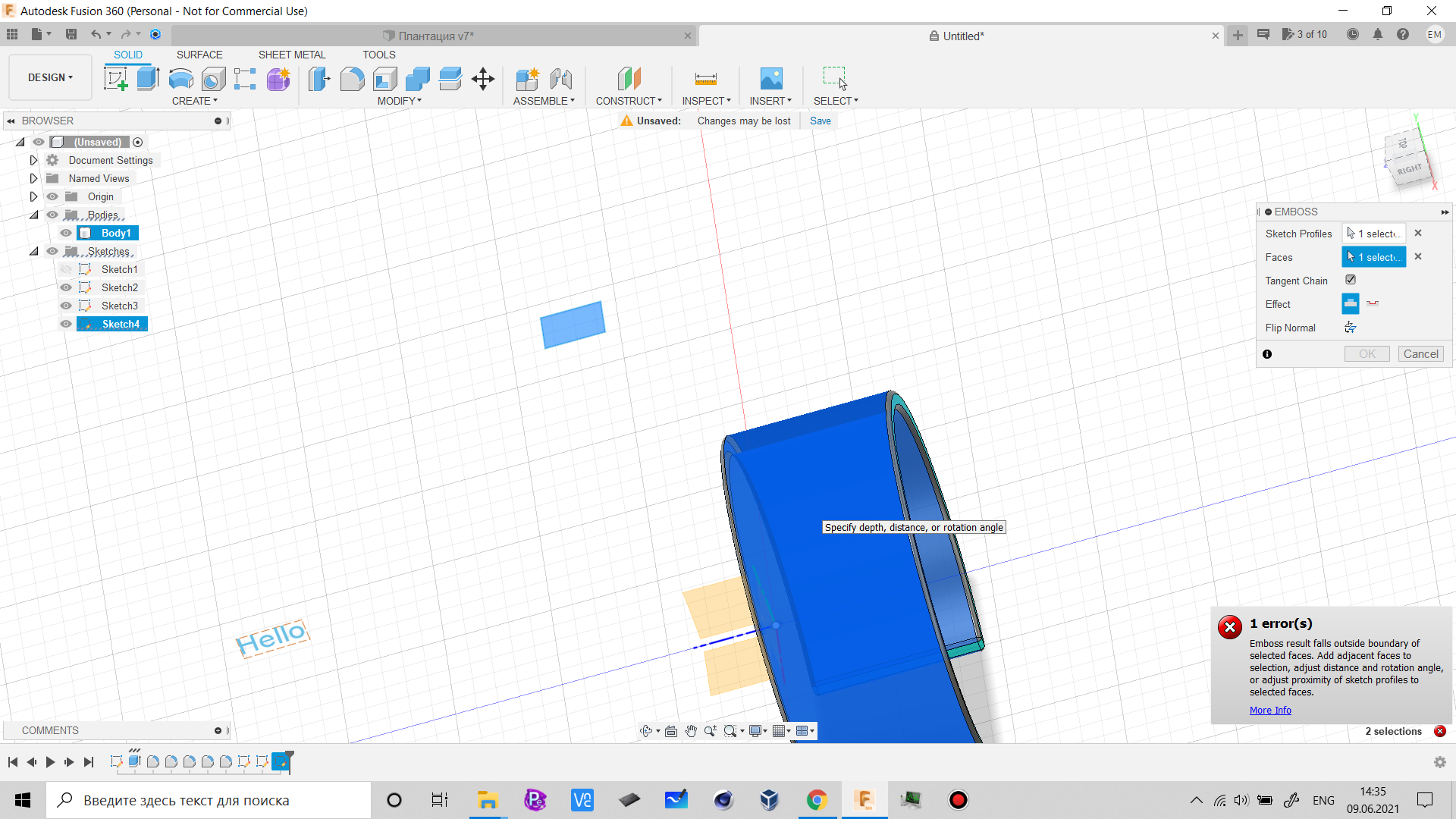Choose the Emboss effect option
This screenshot has height=819, width=1456.
click(x=1351, y=304)
